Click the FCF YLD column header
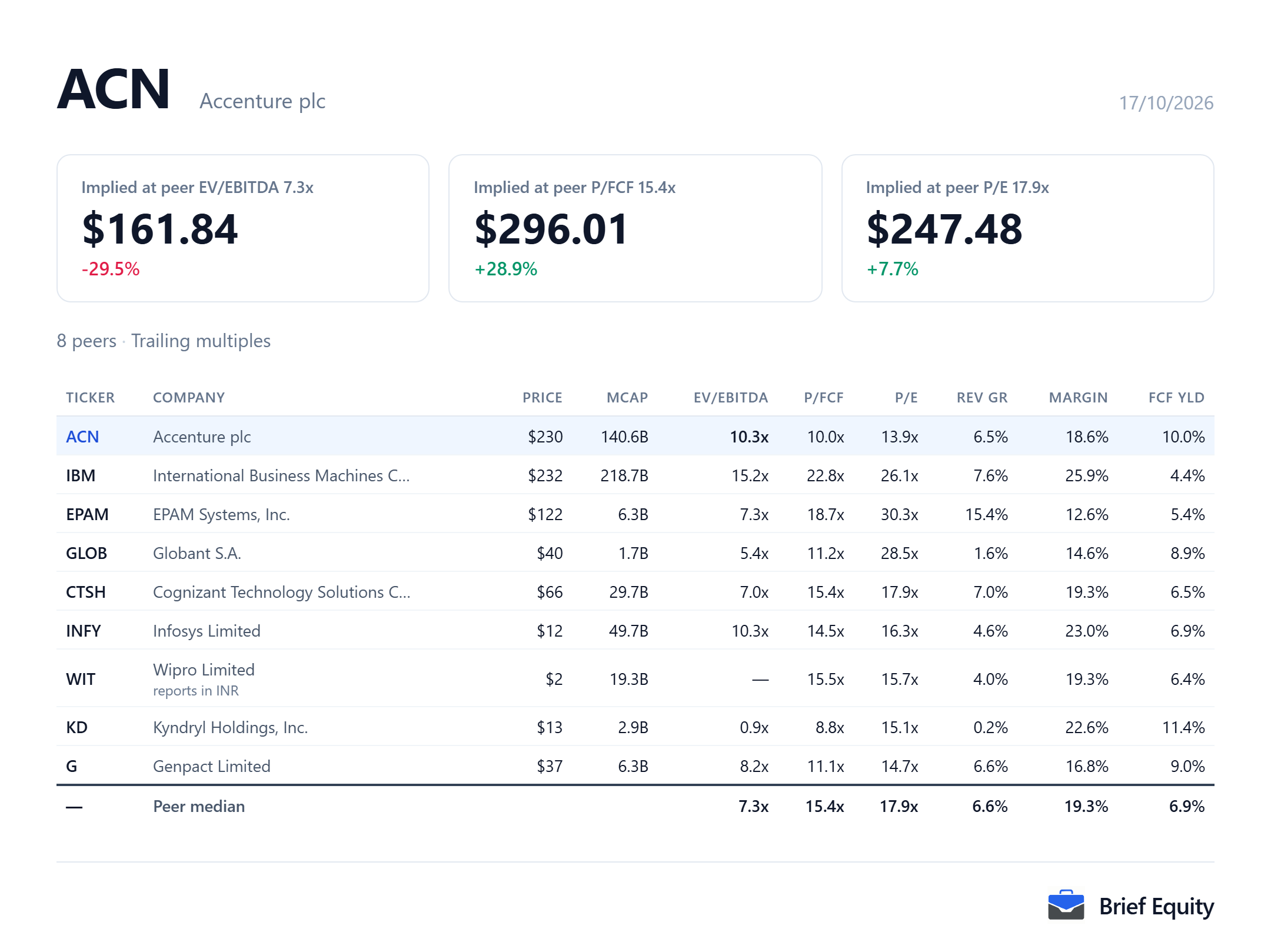The image size is (1271, 952). (1176, 398)
